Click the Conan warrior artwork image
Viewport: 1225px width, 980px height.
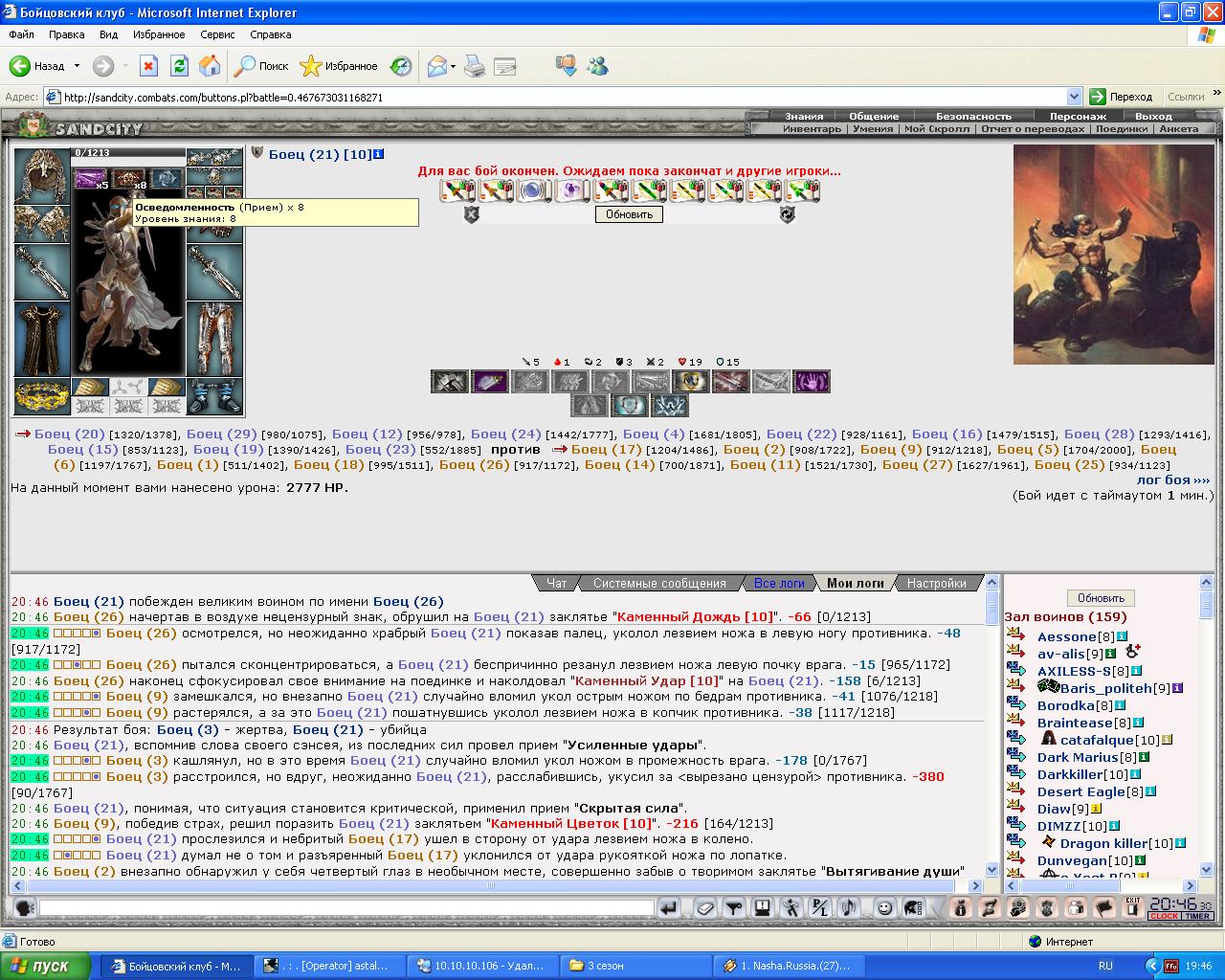pos(1113,254)
